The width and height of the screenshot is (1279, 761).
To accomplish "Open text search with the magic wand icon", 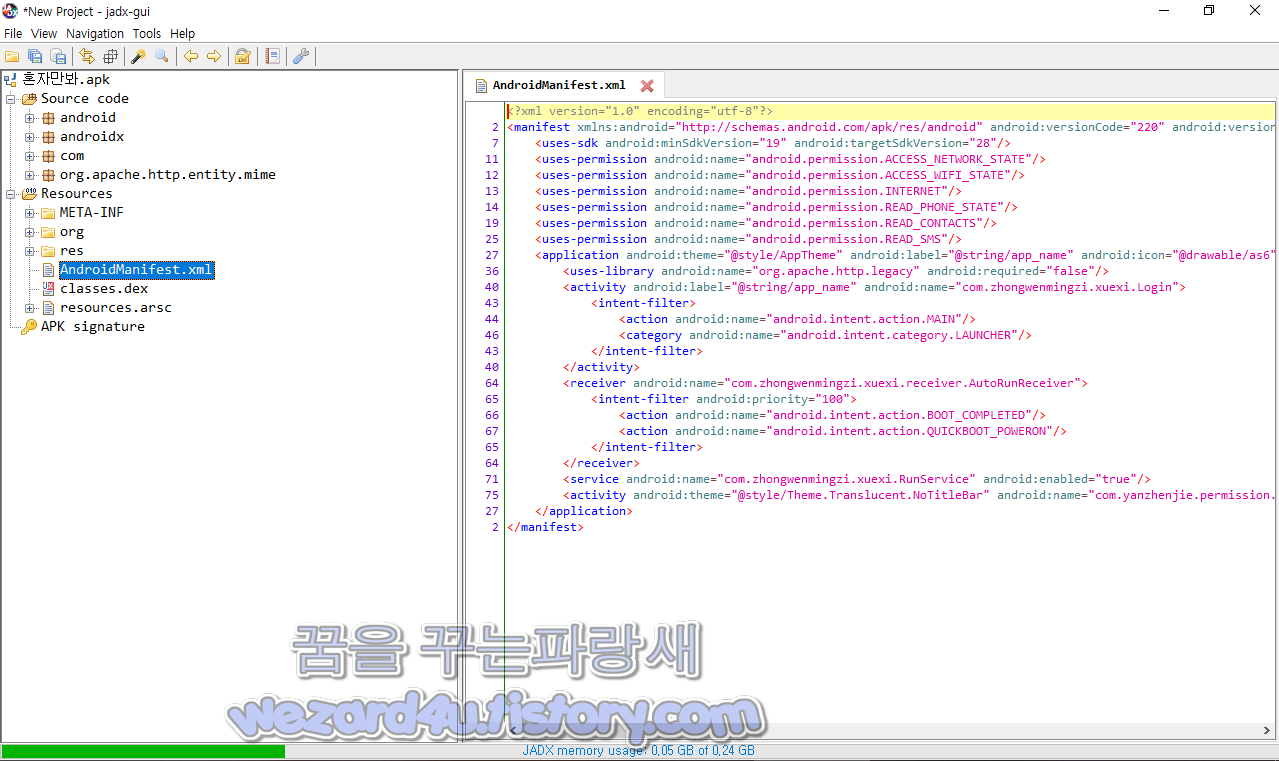I will (139, 56).
